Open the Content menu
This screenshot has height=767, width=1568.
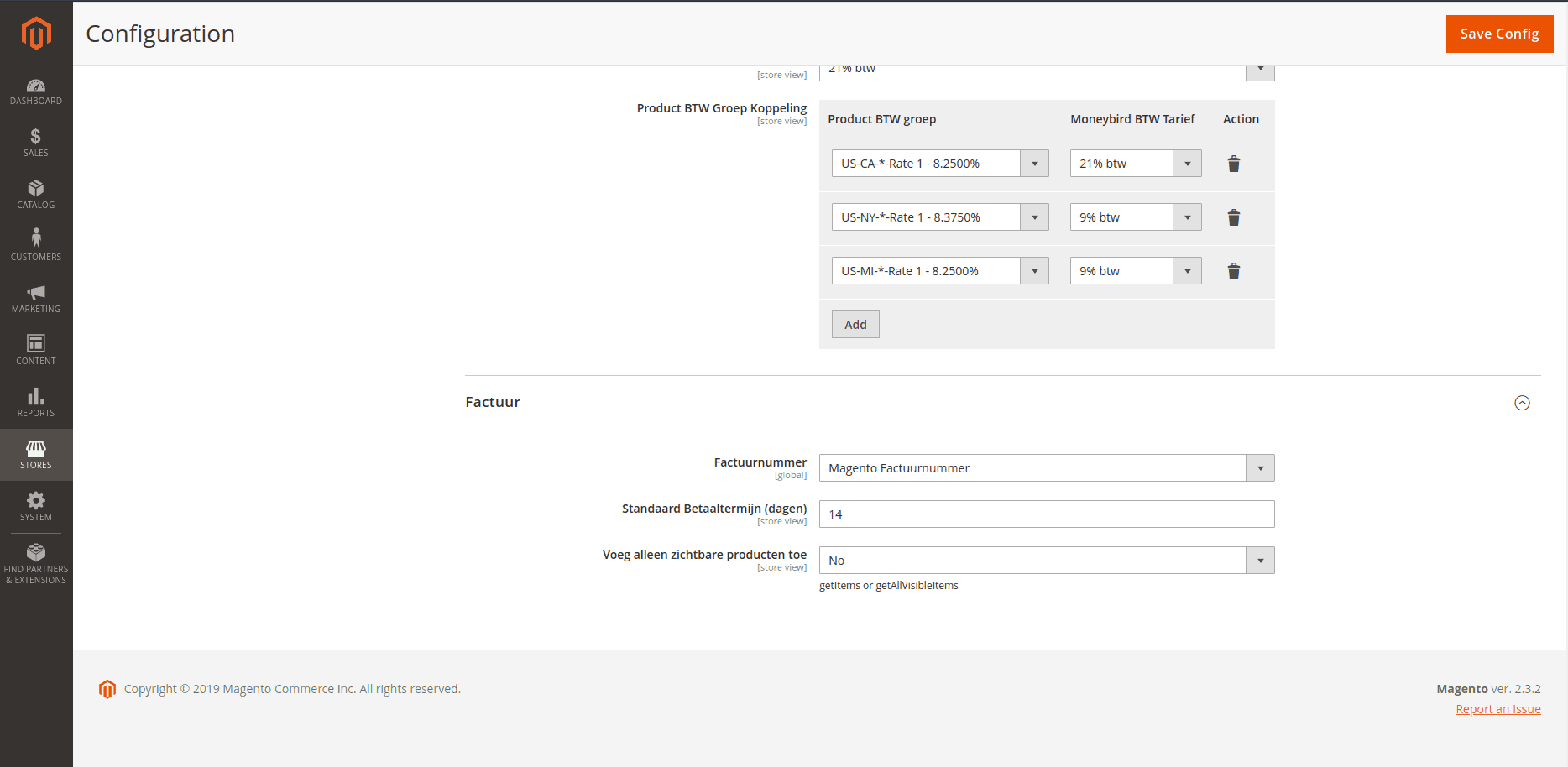coord(36,351)
